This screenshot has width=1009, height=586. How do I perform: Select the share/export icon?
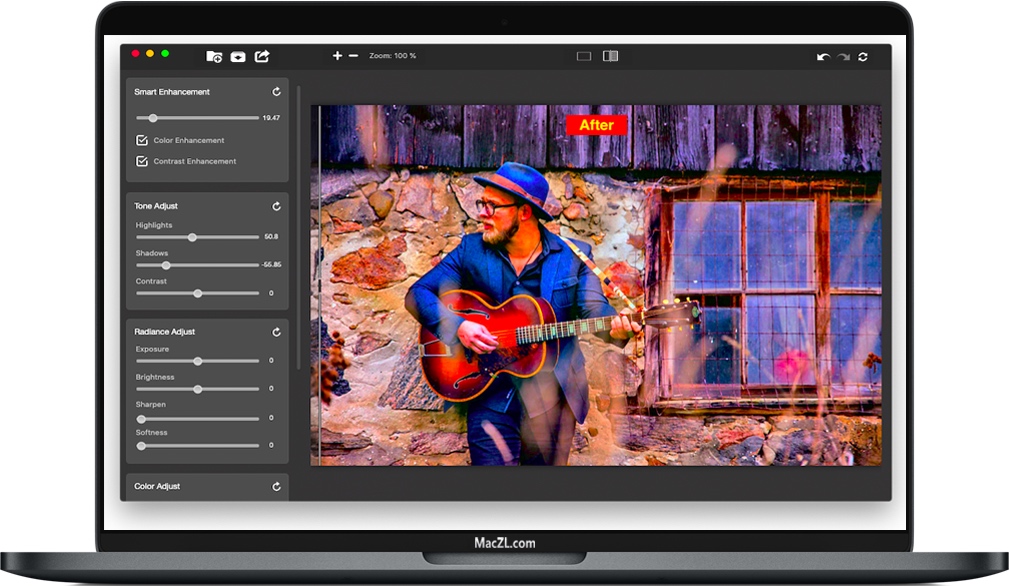coord(263,57)
